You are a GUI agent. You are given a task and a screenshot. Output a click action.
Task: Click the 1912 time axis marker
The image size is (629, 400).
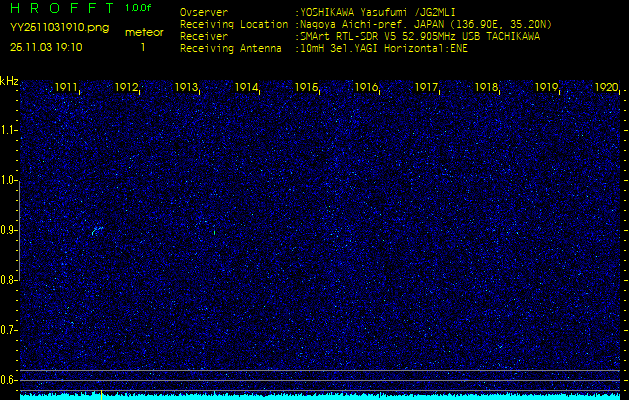coord(126,87)
